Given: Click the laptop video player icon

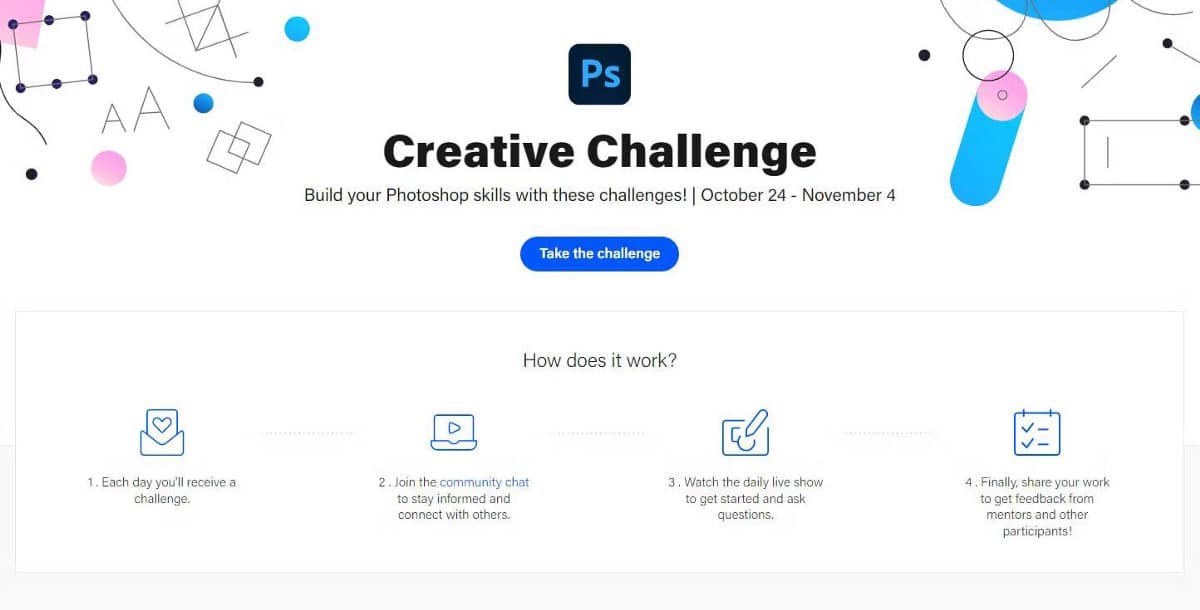Looking at the screenshot, I should tap(454, 432).
